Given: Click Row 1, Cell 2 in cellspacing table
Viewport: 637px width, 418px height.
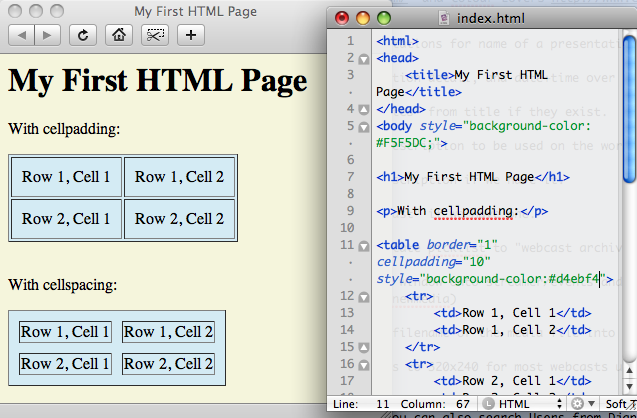Looking at the screenshot, I should pos(168,332).
